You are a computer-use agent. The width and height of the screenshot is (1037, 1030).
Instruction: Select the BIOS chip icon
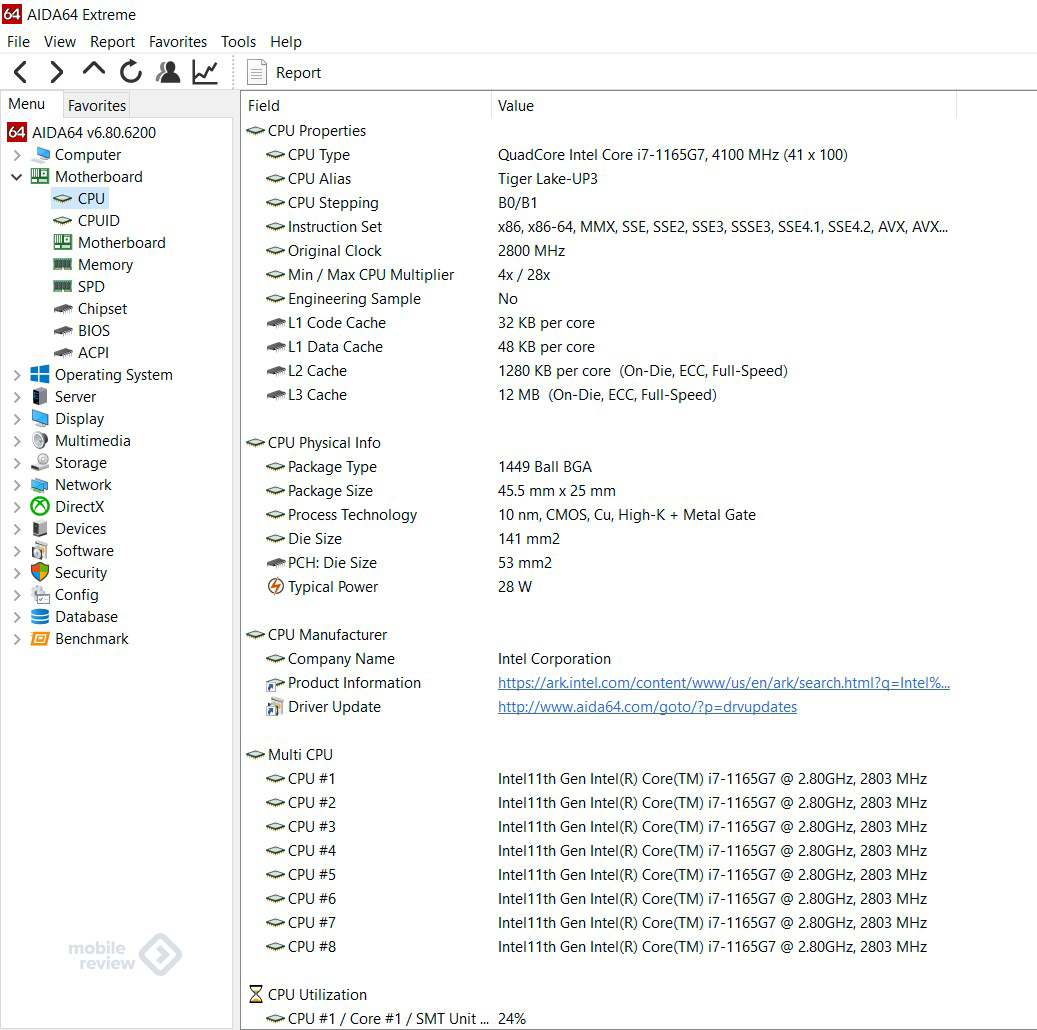click(62, 331)
